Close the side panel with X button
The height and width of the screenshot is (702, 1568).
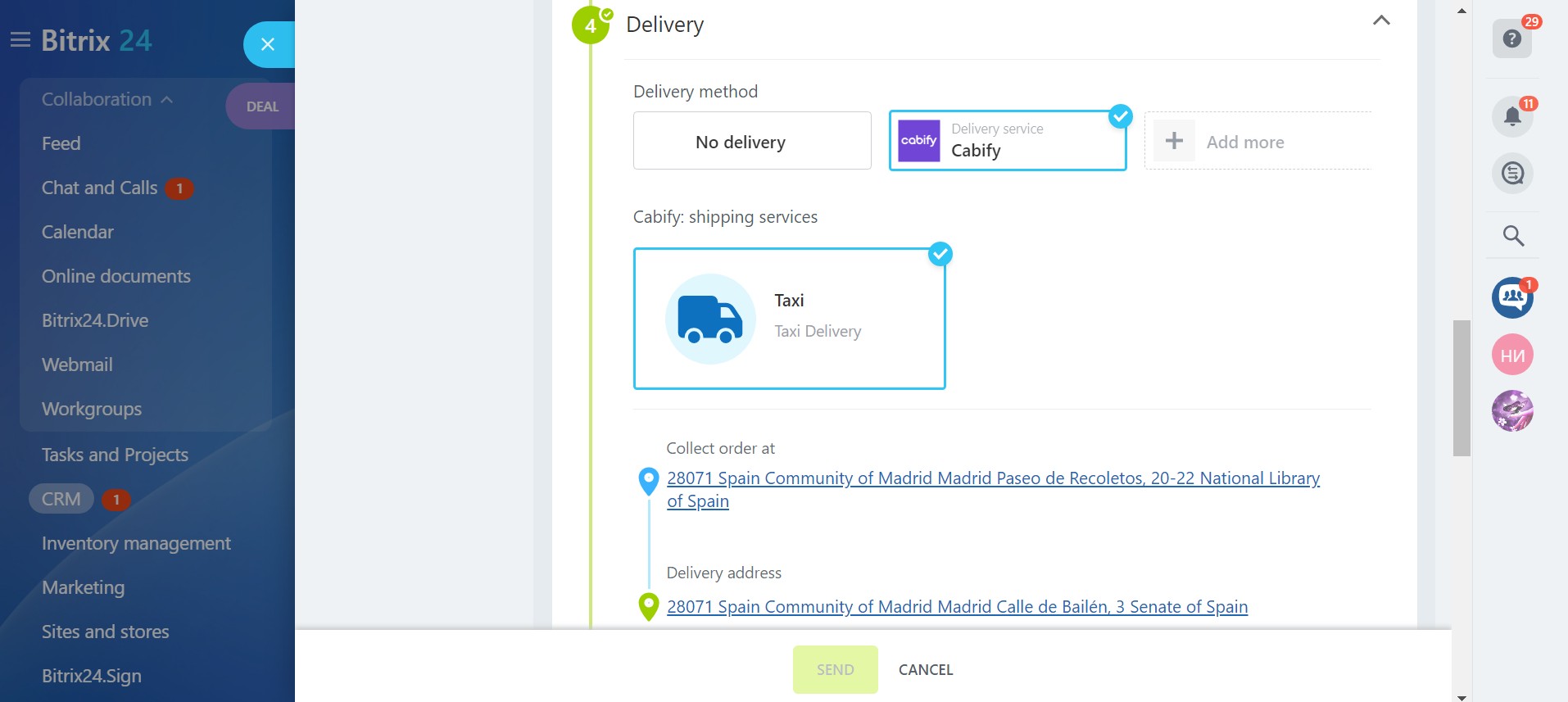pyautogui.click(x=268, y=44)
